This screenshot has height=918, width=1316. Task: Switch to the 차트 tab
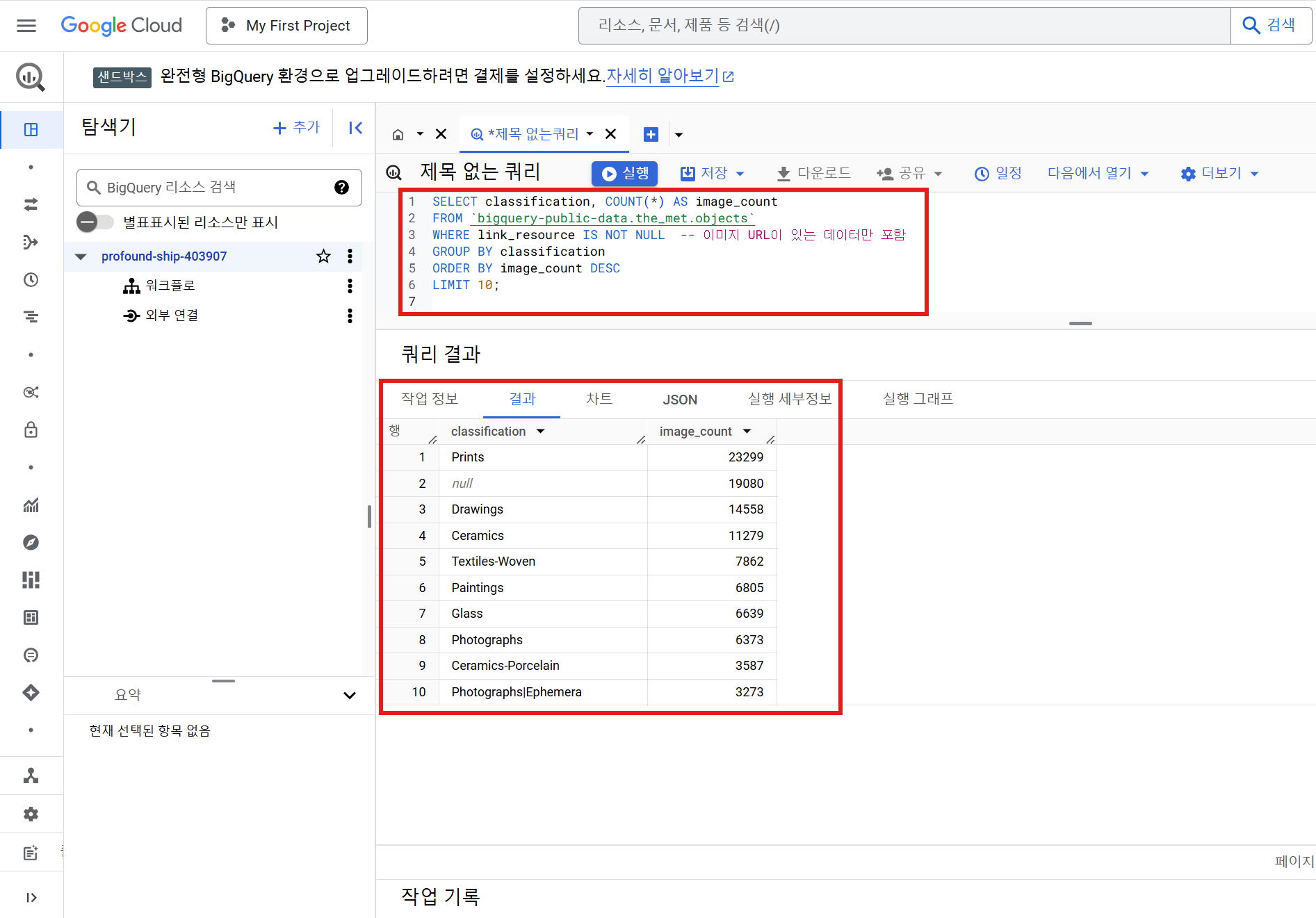[x=599, y=399]
